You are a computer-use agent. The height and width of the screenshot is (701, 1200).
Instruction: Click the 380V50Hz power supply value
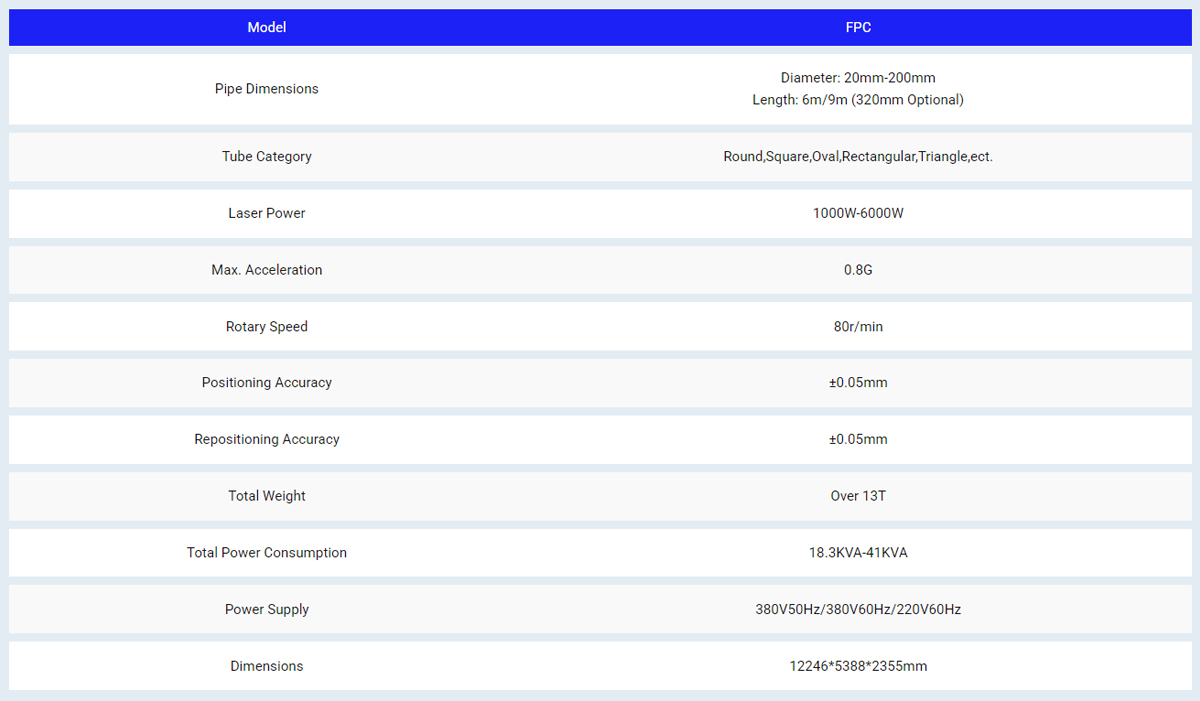point(858,610)
